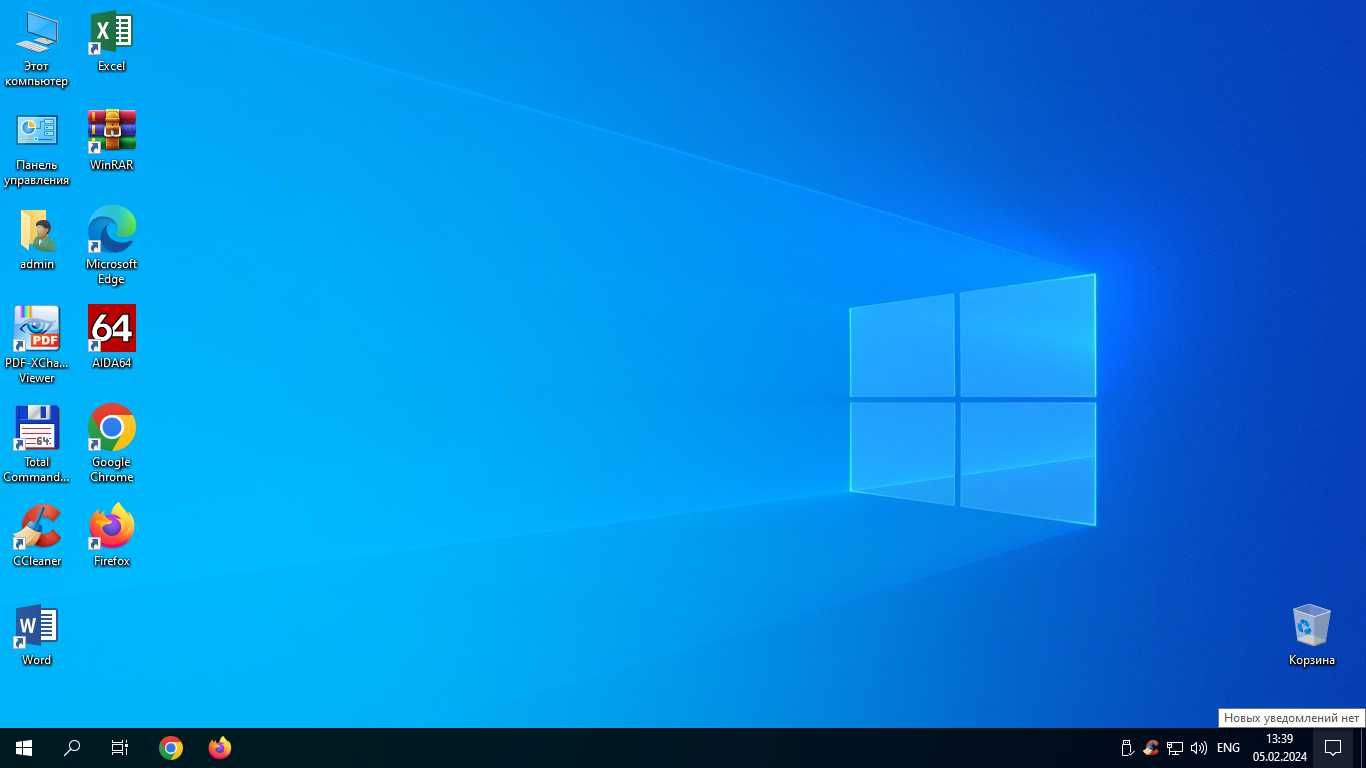Select the Google Chrome desktop shortcut

click(112, 444)
